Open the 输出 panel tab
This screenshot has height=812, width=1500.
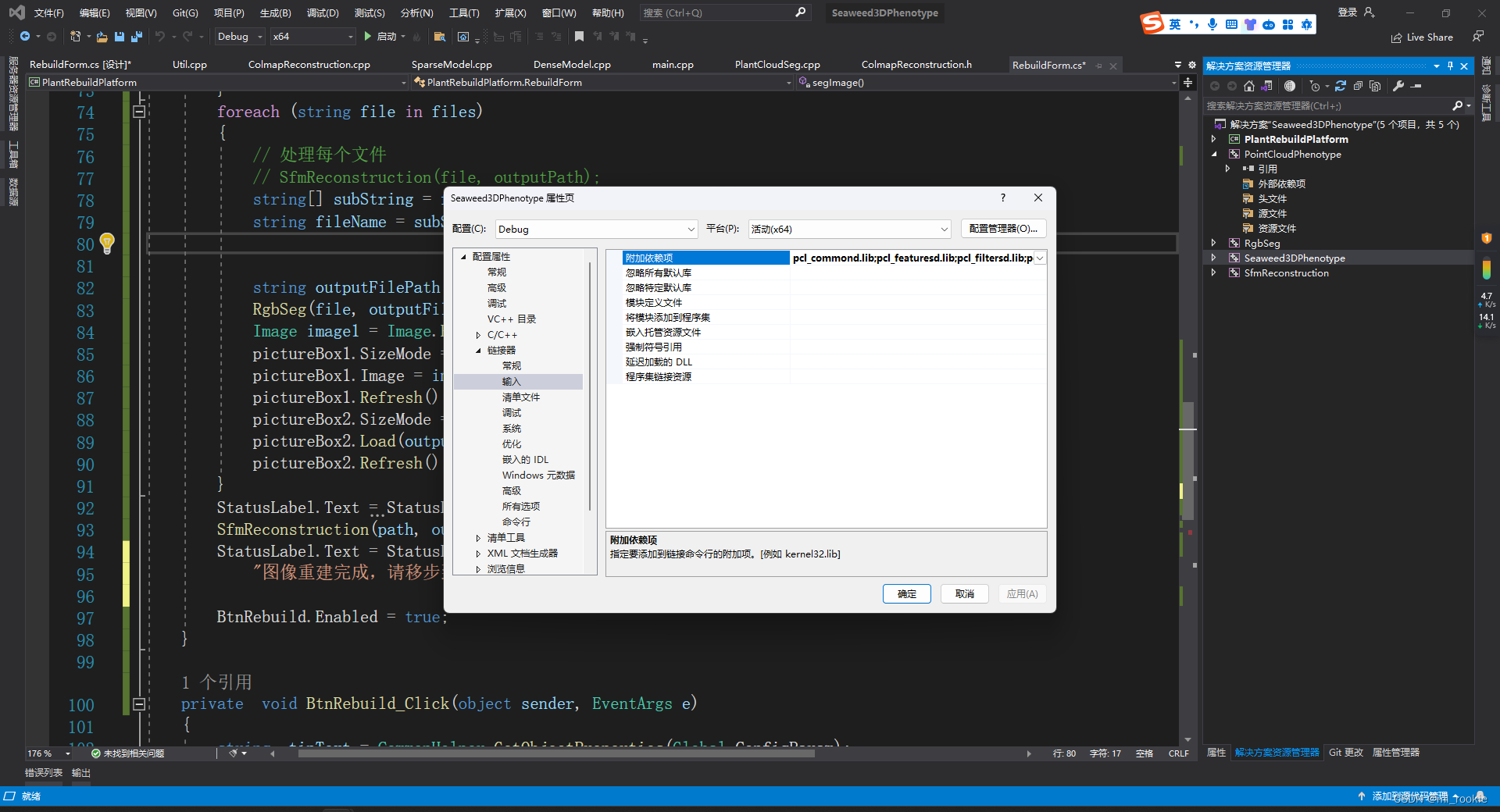click(81, 773)
